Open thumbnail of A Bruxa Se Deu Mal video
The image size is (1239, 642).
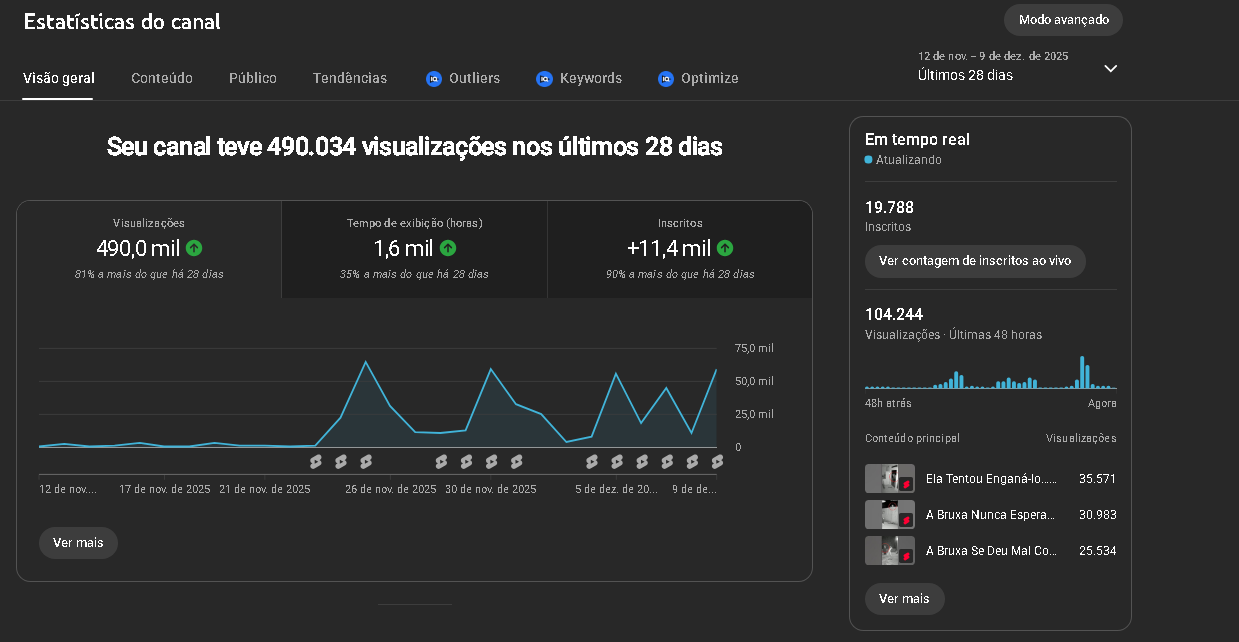point(889,551)
